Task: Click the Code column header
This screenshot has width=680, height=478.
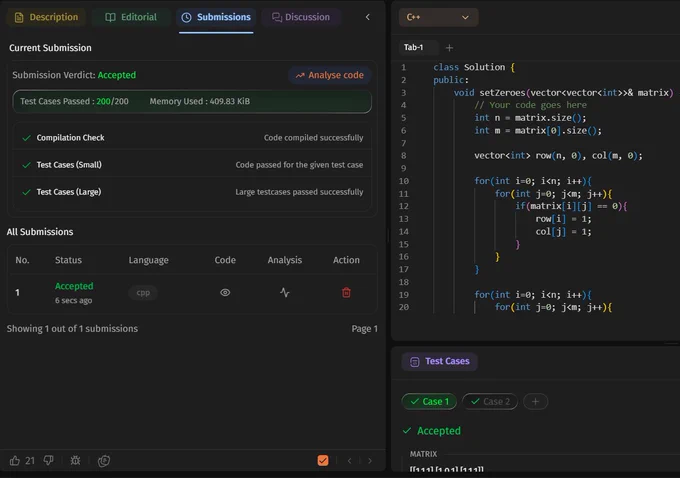Action: tap(225, 260)
